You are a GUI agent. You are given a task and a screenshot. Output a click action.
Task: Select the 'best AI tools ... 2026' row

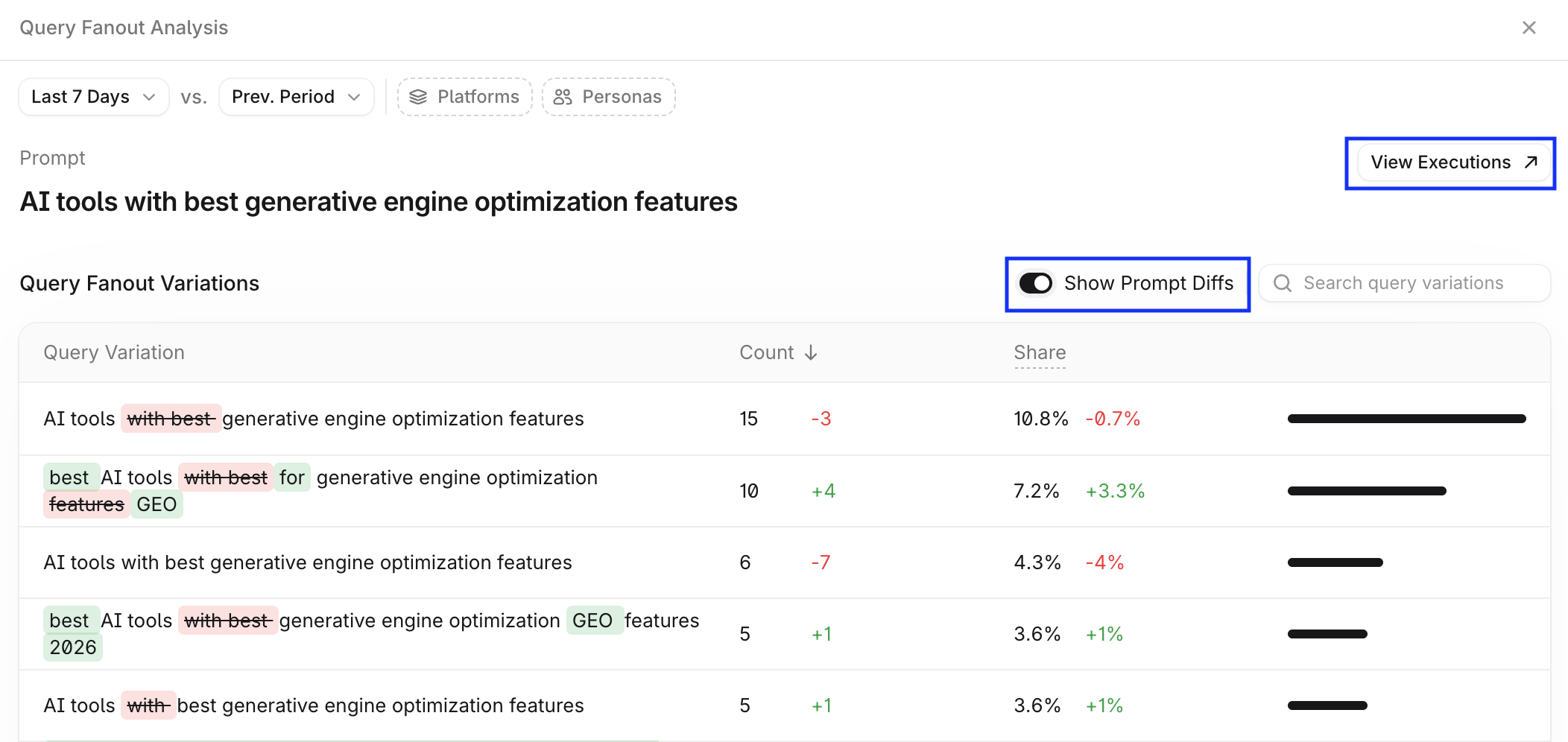[x=785, y=634]
